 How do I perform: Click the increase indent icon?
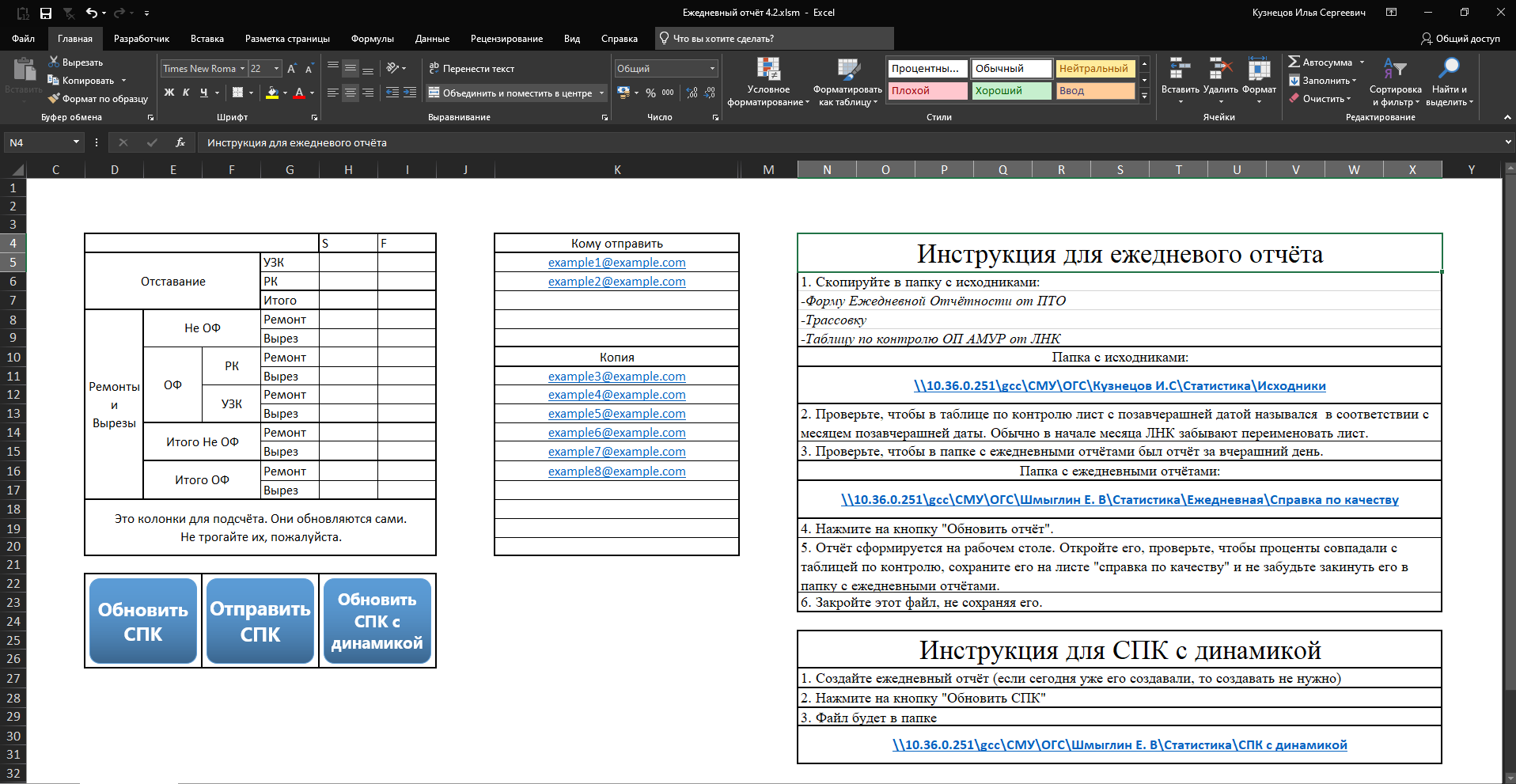click(410, 93)
